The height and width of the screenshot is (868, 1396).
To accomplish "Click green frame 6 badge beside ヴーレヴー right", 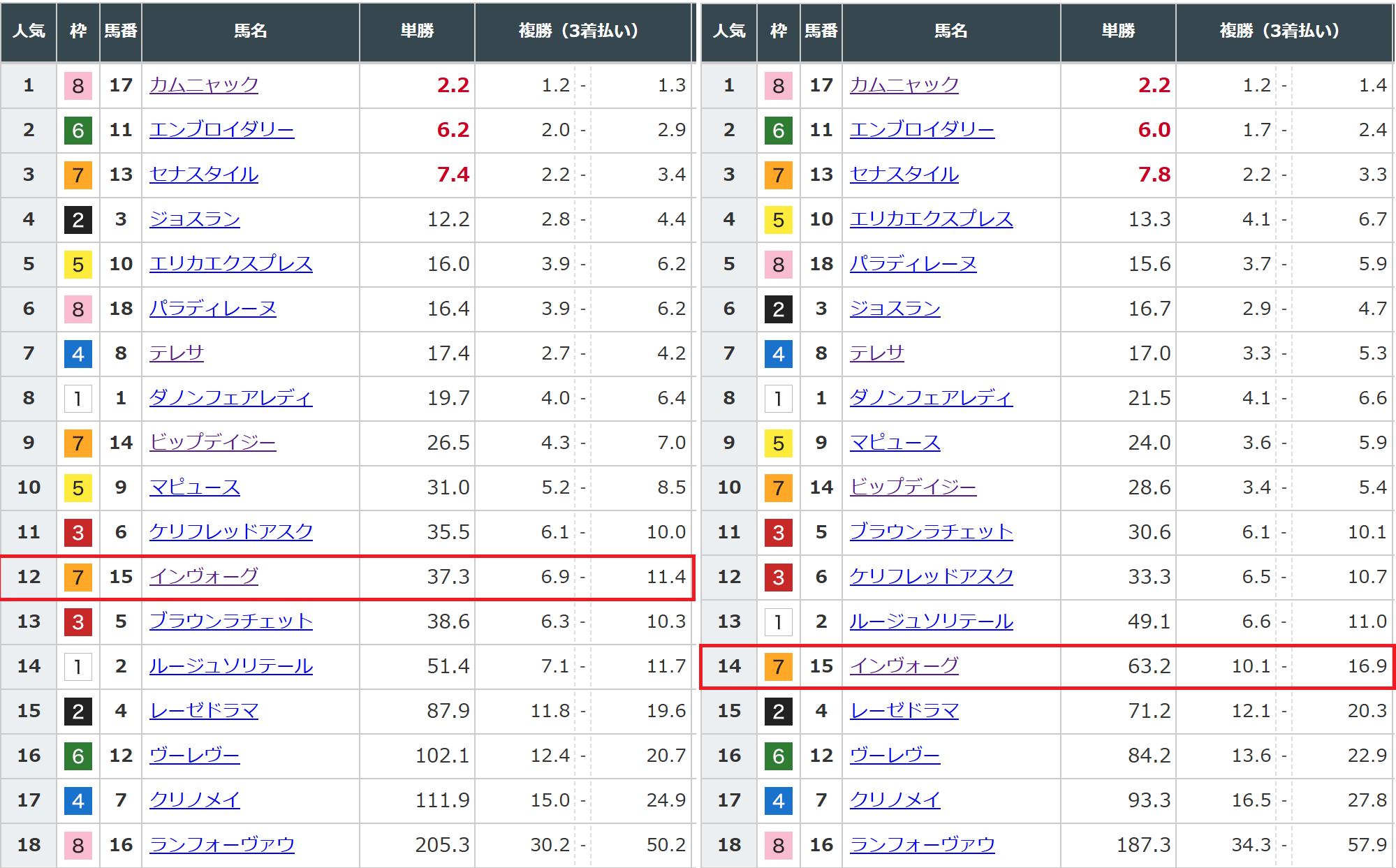I will (779, 756).
